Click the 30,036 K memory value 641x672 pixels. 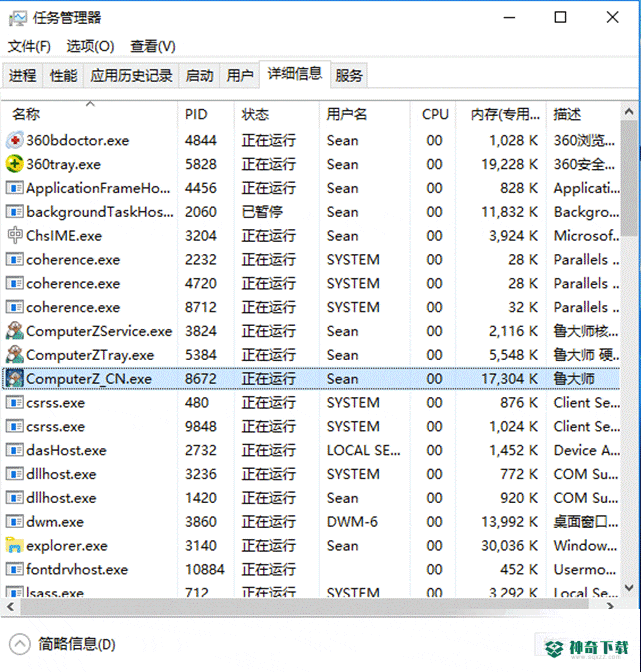click(x=509, y=546)
